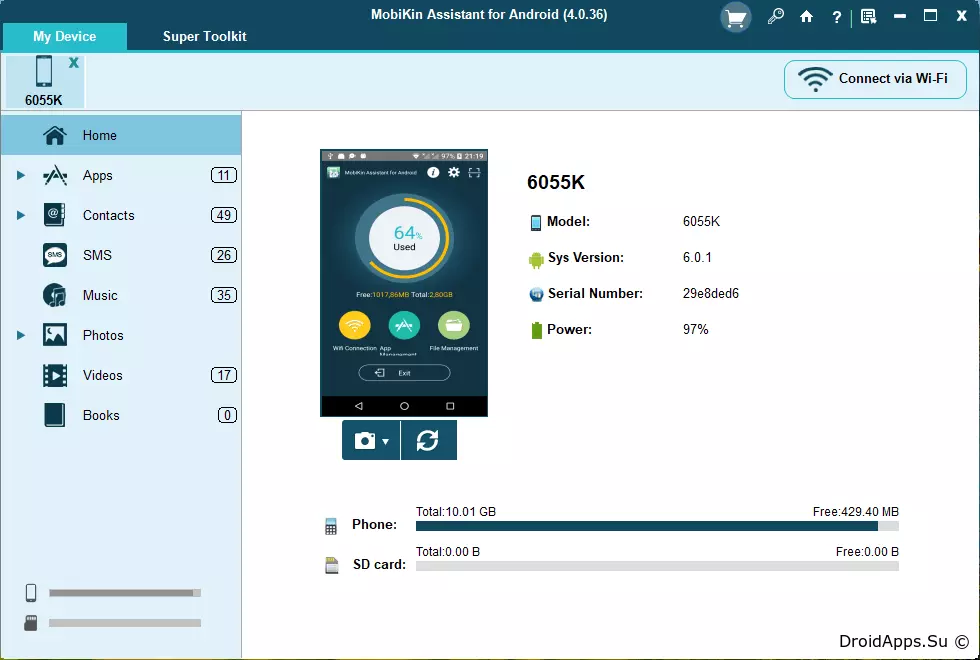Screen dimensions: 980x660
Task: Take a screenshot with the camera button
Action: click(x=365, y=441)
